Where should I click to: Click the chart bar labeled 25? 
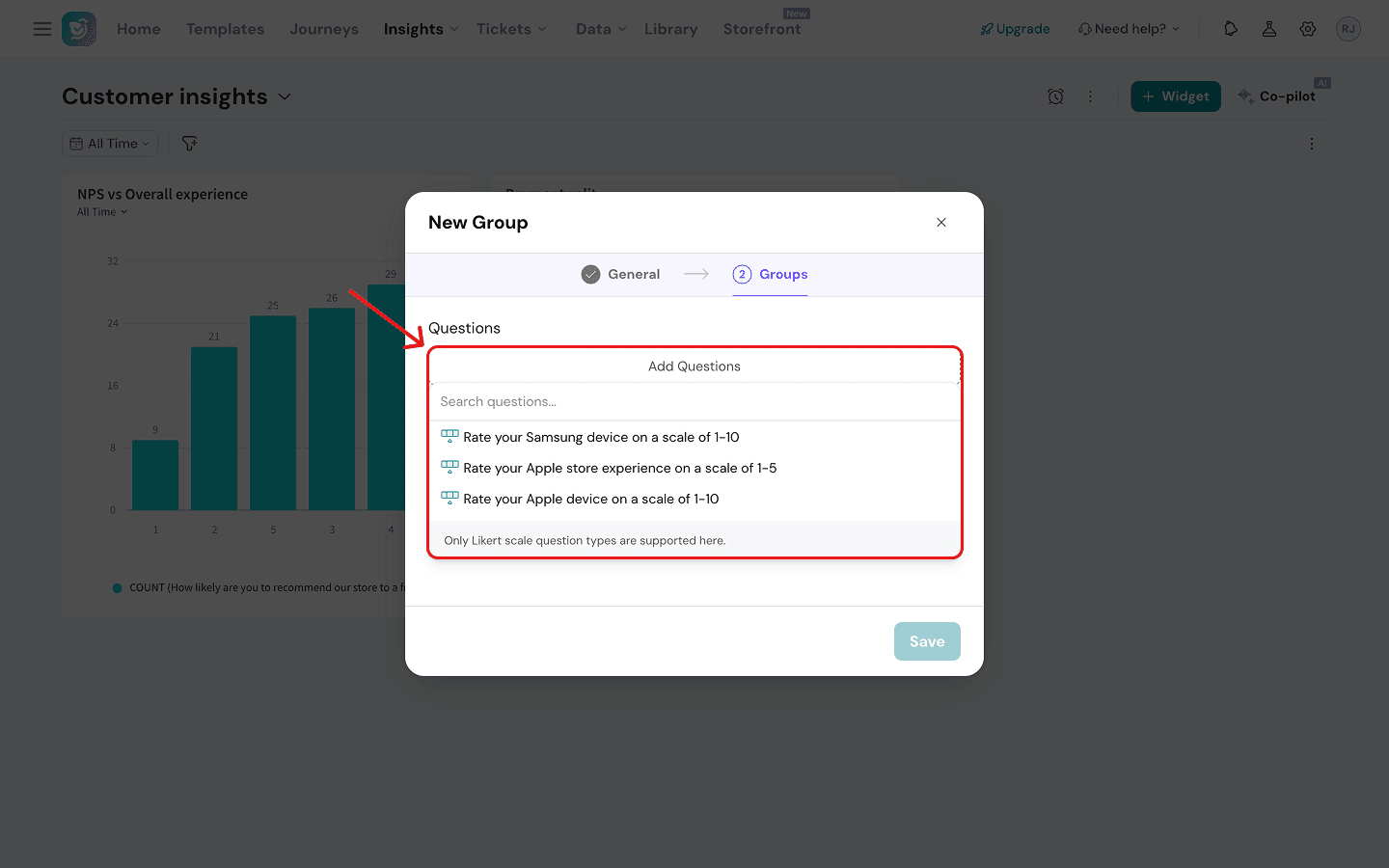click(x=273, y=413)
